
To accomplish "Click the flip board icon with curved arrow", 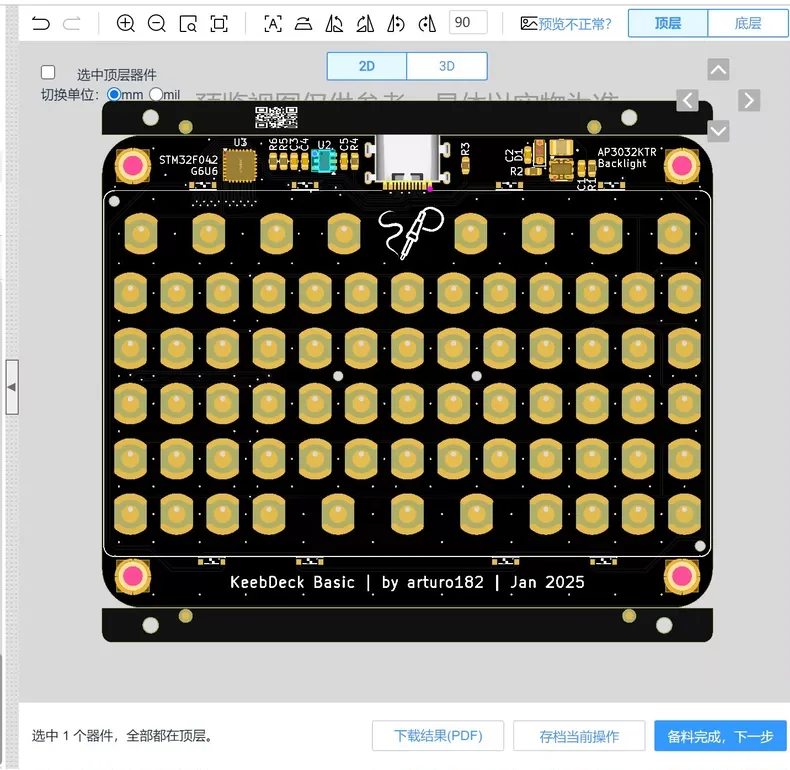I will pos(303,23).
